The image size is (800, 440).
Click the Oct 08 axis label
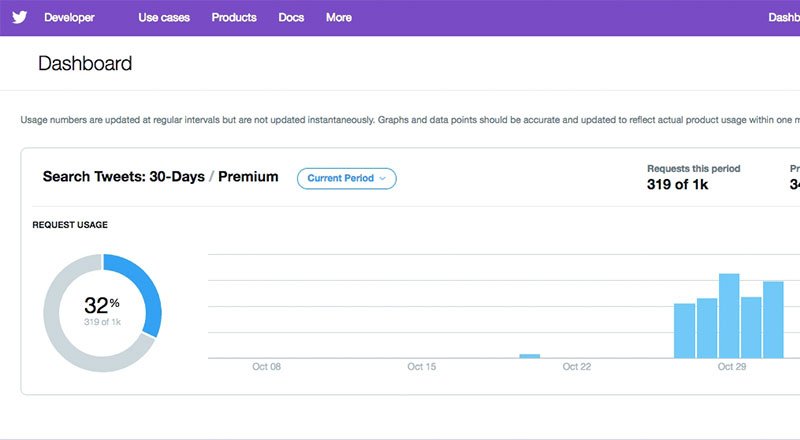coord(266,366)
